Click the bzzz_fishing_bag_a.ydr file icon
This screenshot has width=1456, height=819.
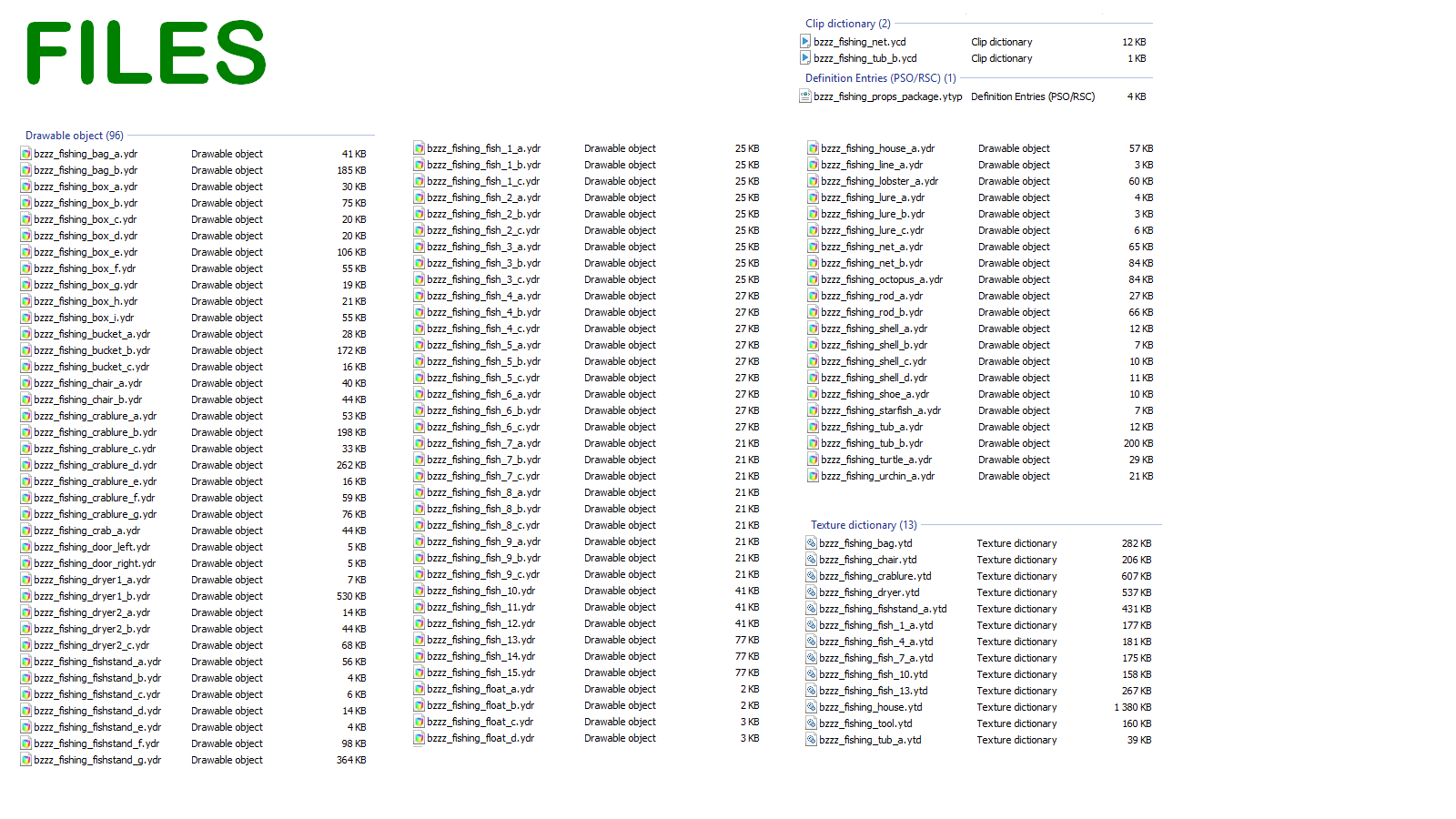[25, 154]
